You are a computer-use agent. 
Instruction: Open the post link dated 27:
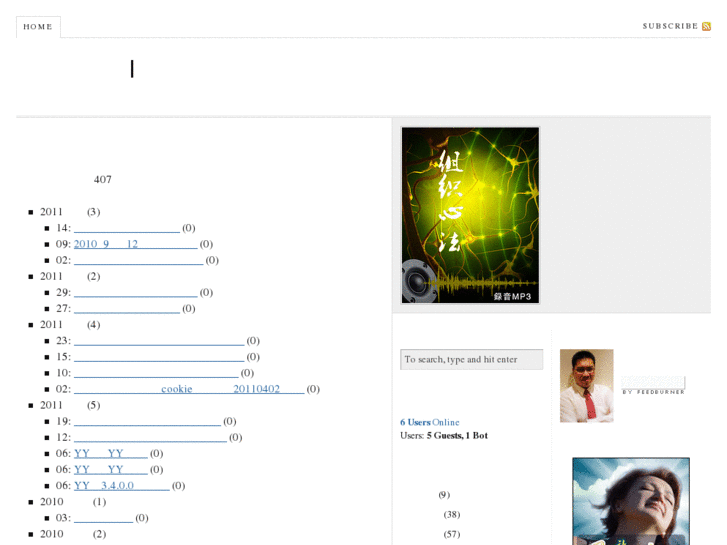pos(127,308)
